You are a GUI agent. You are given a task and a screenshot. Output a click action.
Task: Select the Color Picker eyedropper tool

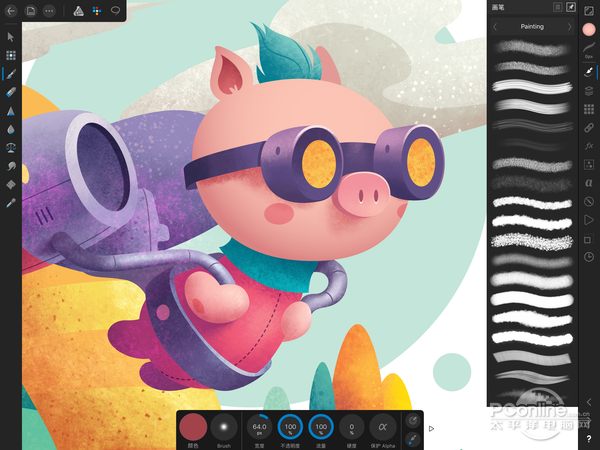[11, 203]
